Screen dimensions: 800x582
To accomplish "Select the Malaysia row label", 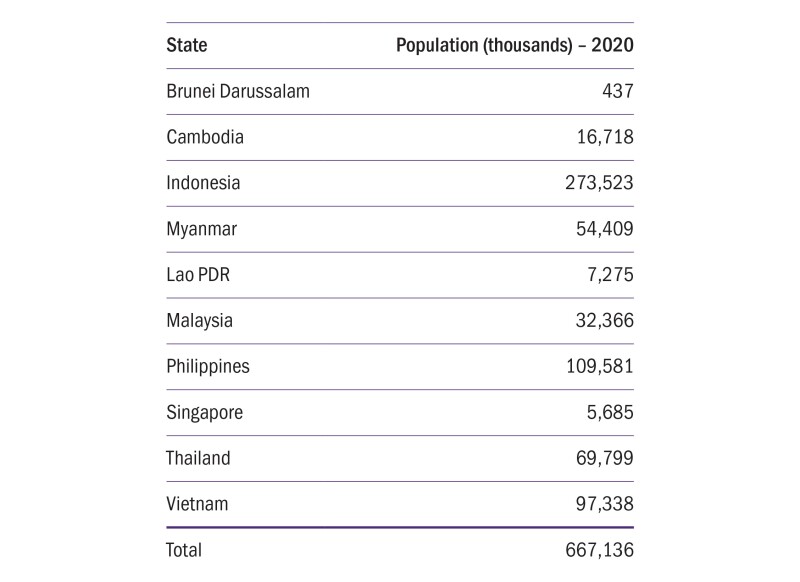I will click(200, 321).
